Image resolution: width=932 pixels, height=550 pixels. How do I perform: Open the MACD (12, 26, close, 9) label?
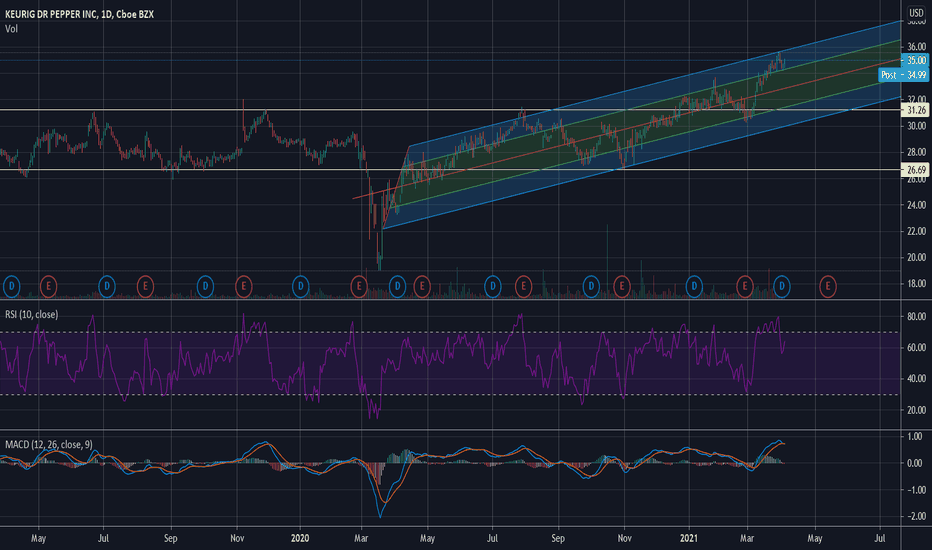click(x=49, y=445)
